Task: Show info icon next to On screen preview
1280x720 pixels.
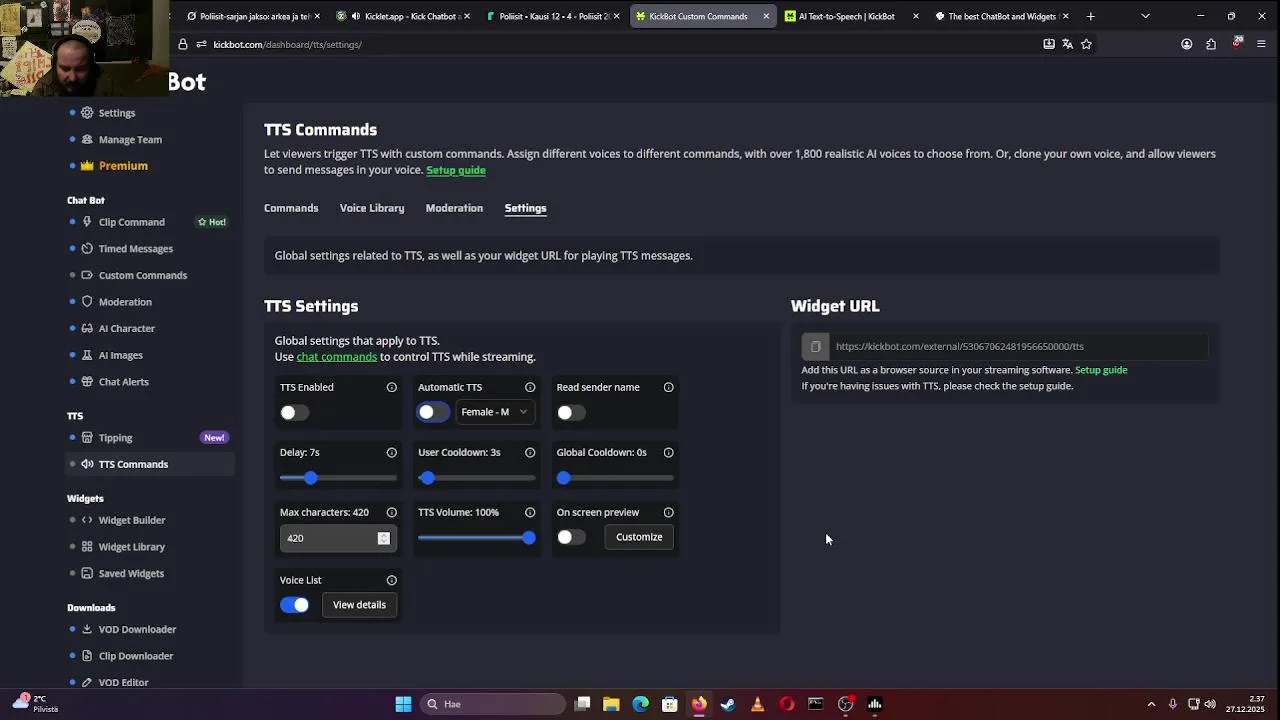Action: click(x=669, y=512)
